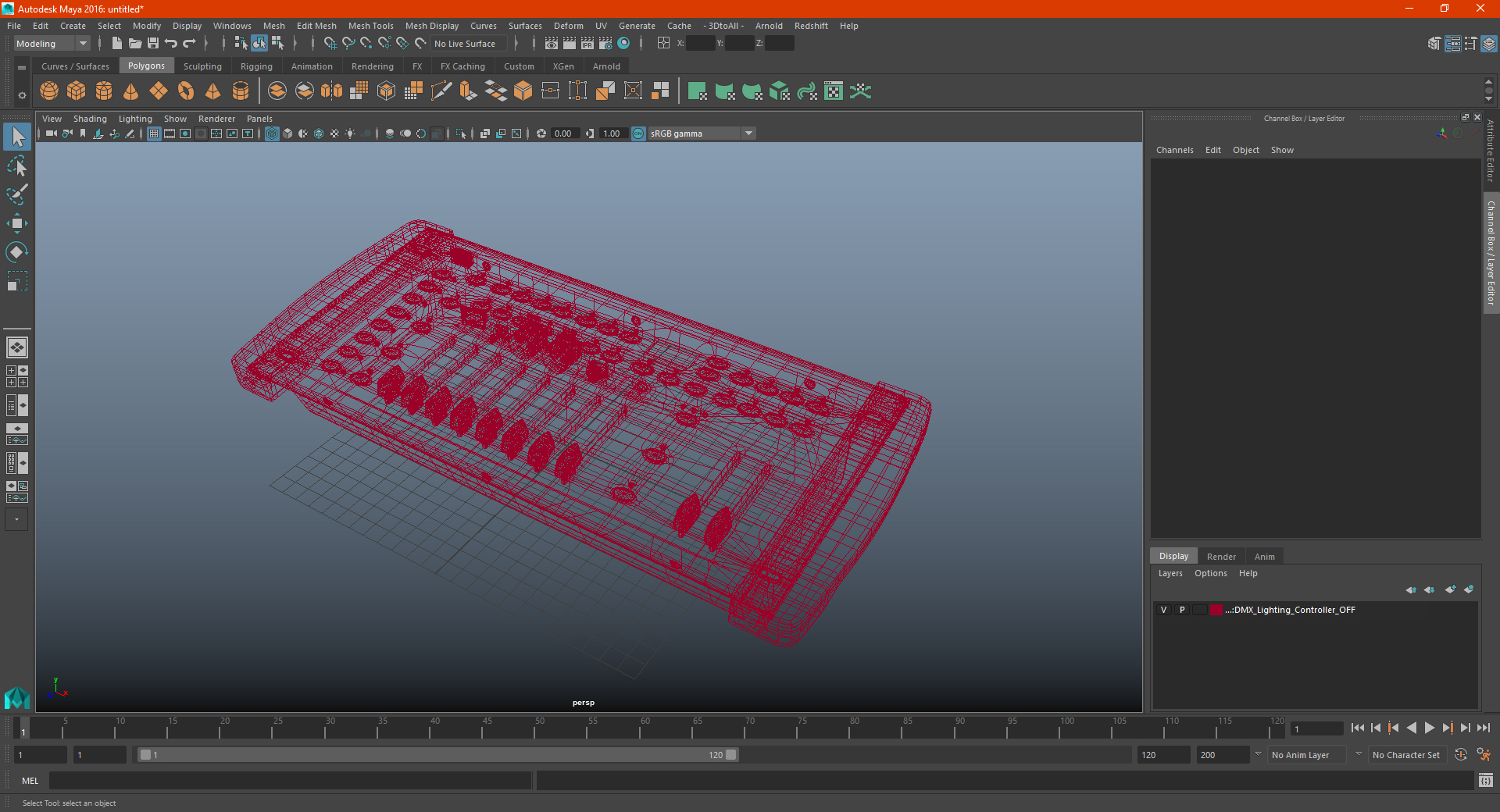The width and height of the screenshot is (1500, 812).
Task: Create a polygon cylinder from the shelf
Action: coord(104,91)
